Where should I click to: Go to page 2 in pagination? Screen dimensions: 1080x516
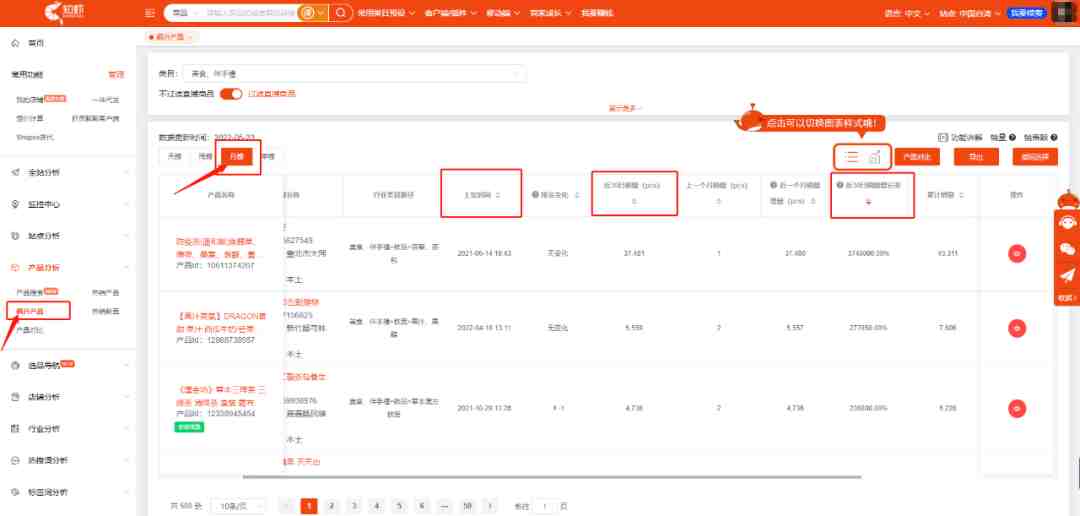[x=331, y=506]
